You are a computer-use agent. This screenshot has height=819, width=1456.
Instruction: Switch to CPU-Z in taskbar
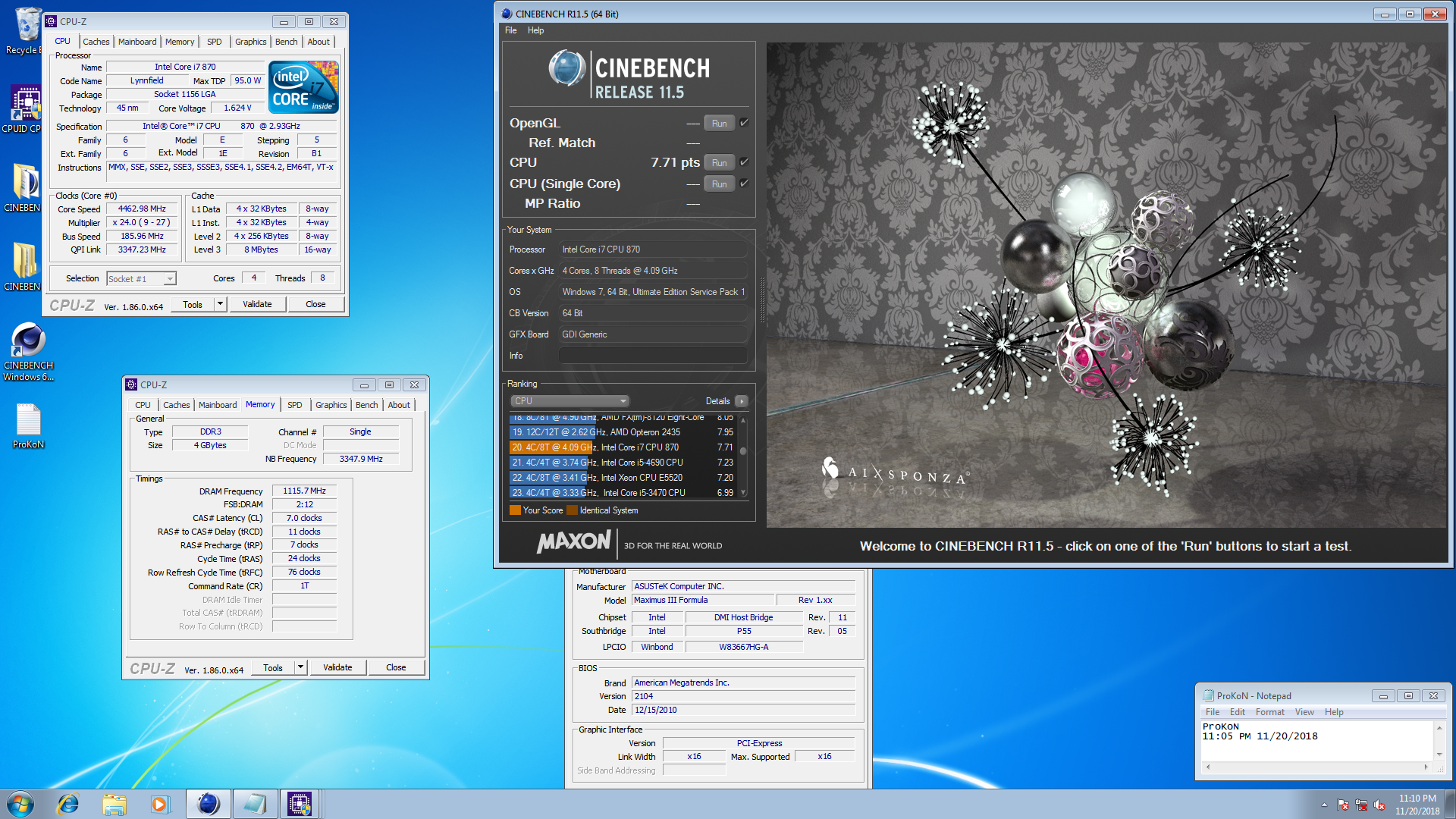tap(300, 804)
